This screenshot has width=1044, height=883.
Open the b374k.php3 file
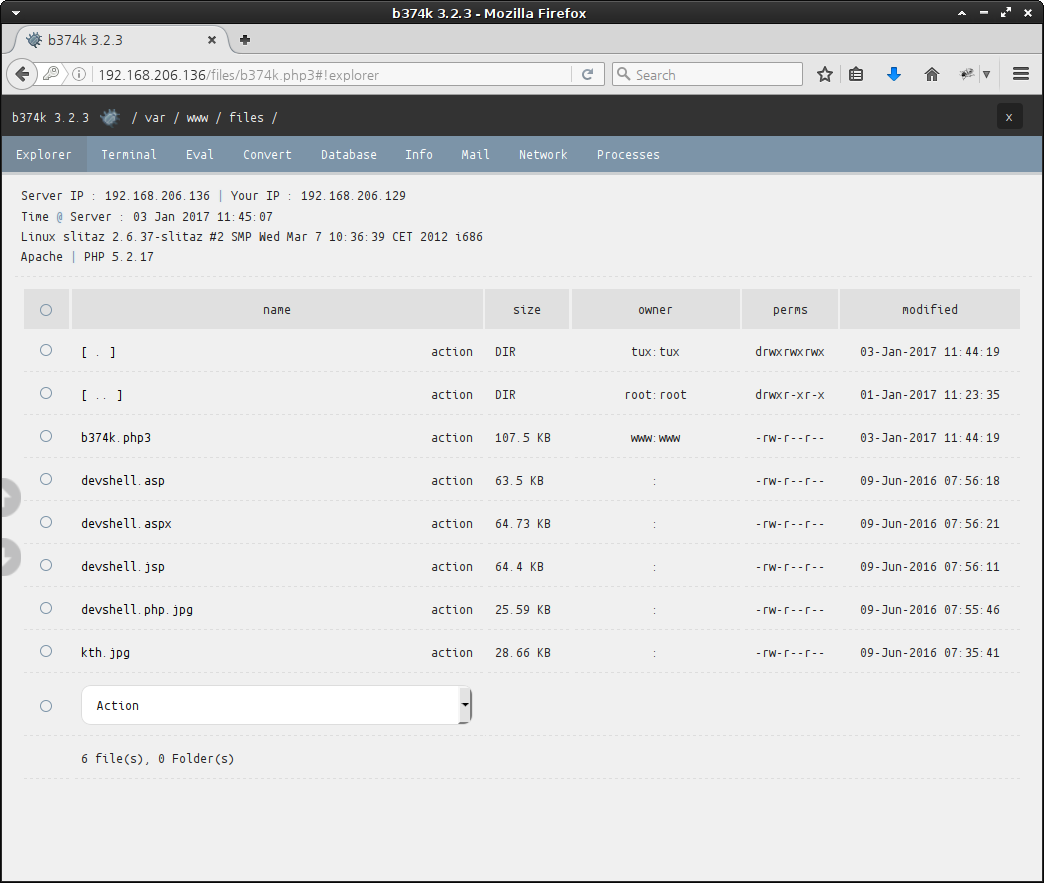pos(116,438)
